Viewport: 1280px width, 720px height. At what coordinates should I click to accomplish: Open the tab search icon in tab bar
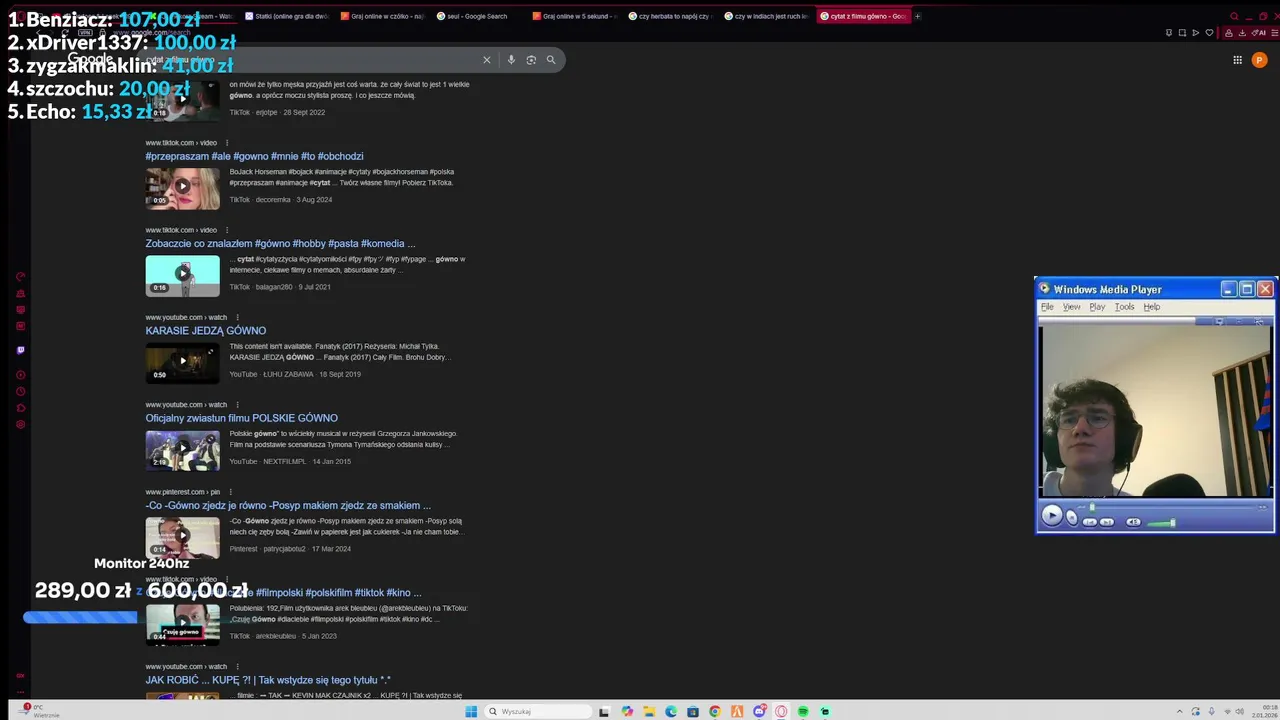click(1234, 16)
